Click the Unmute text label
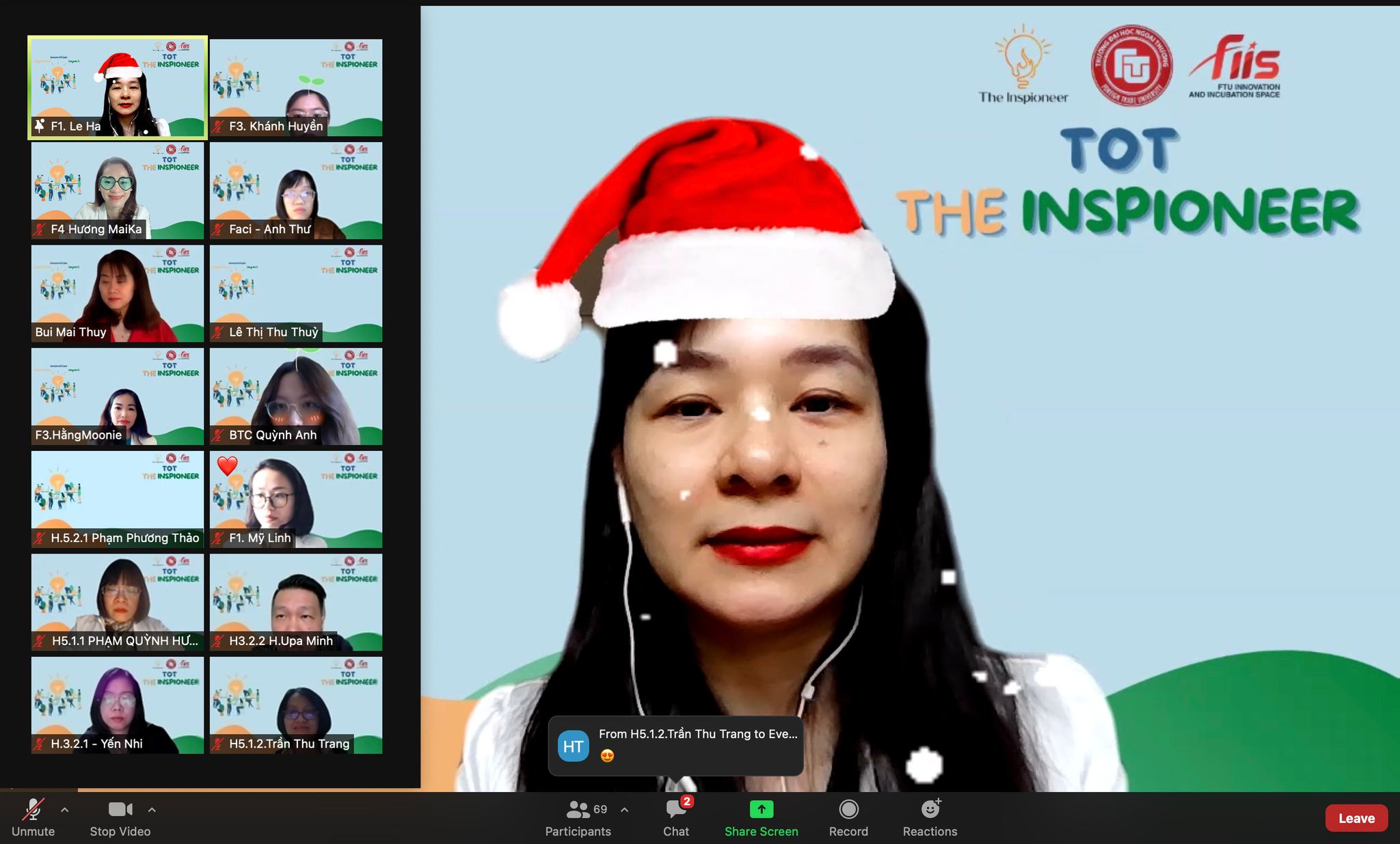Screen dimensions: 1400x844 tap(33, 832)
